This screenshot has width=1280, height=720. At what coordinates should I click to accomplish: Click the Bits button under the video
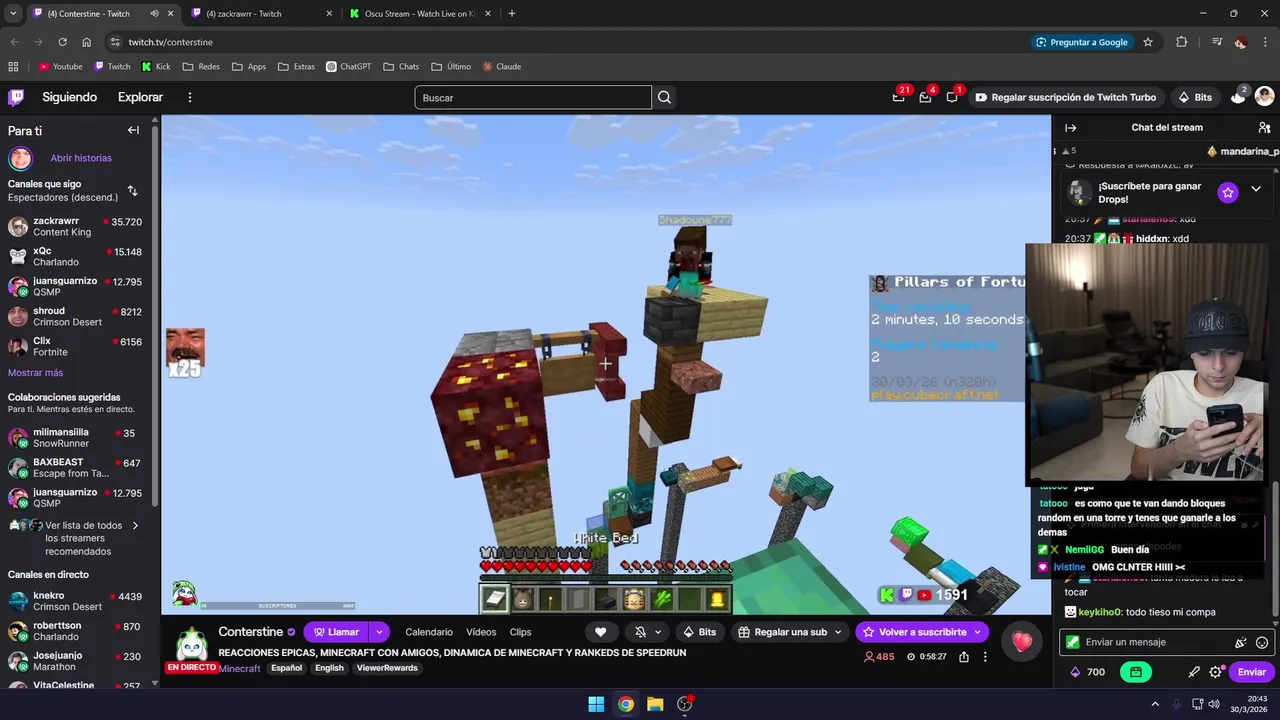(x=699, y=632)
